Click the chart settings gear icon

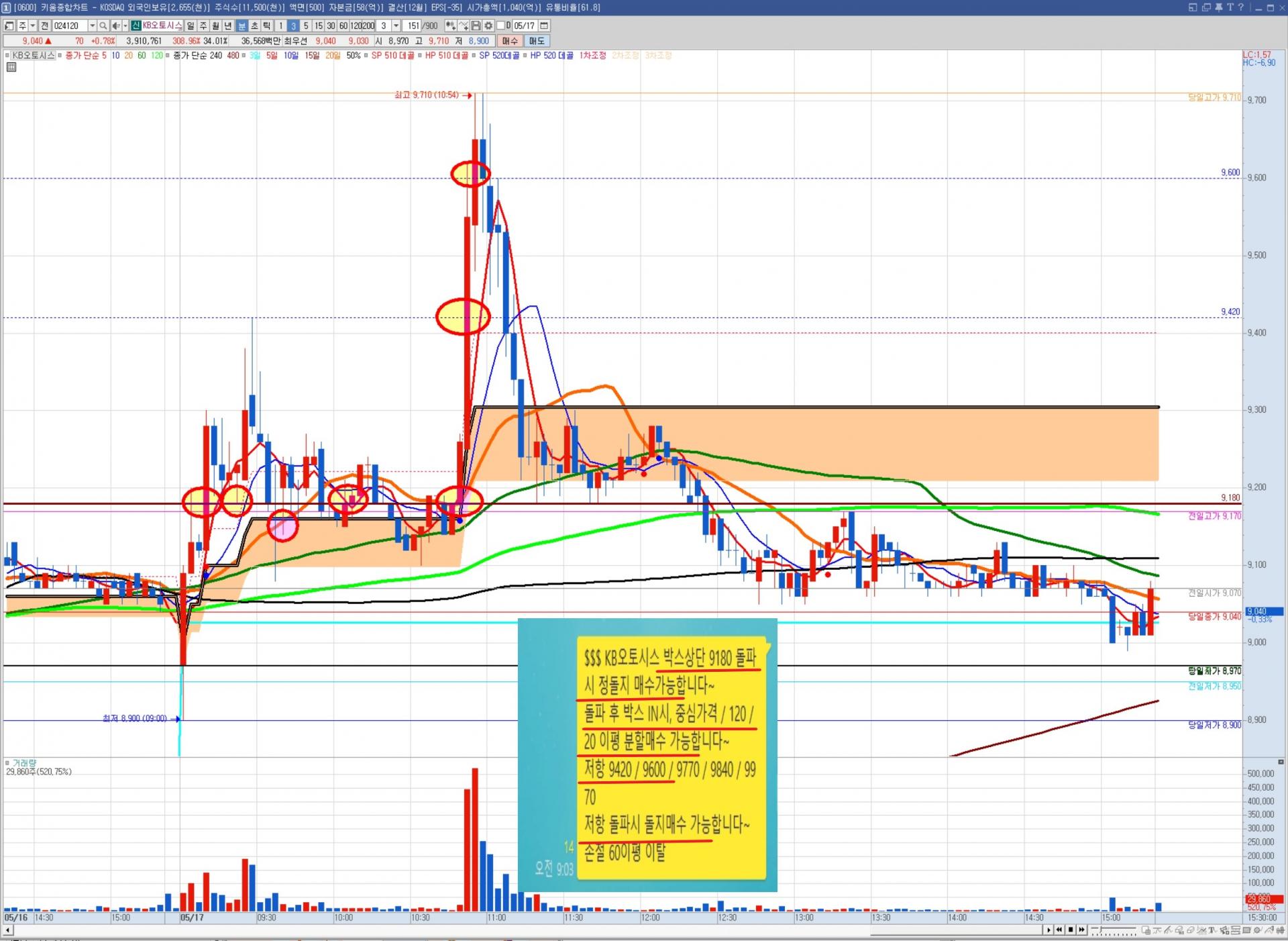pyautogui.click(x=488, y=26)
